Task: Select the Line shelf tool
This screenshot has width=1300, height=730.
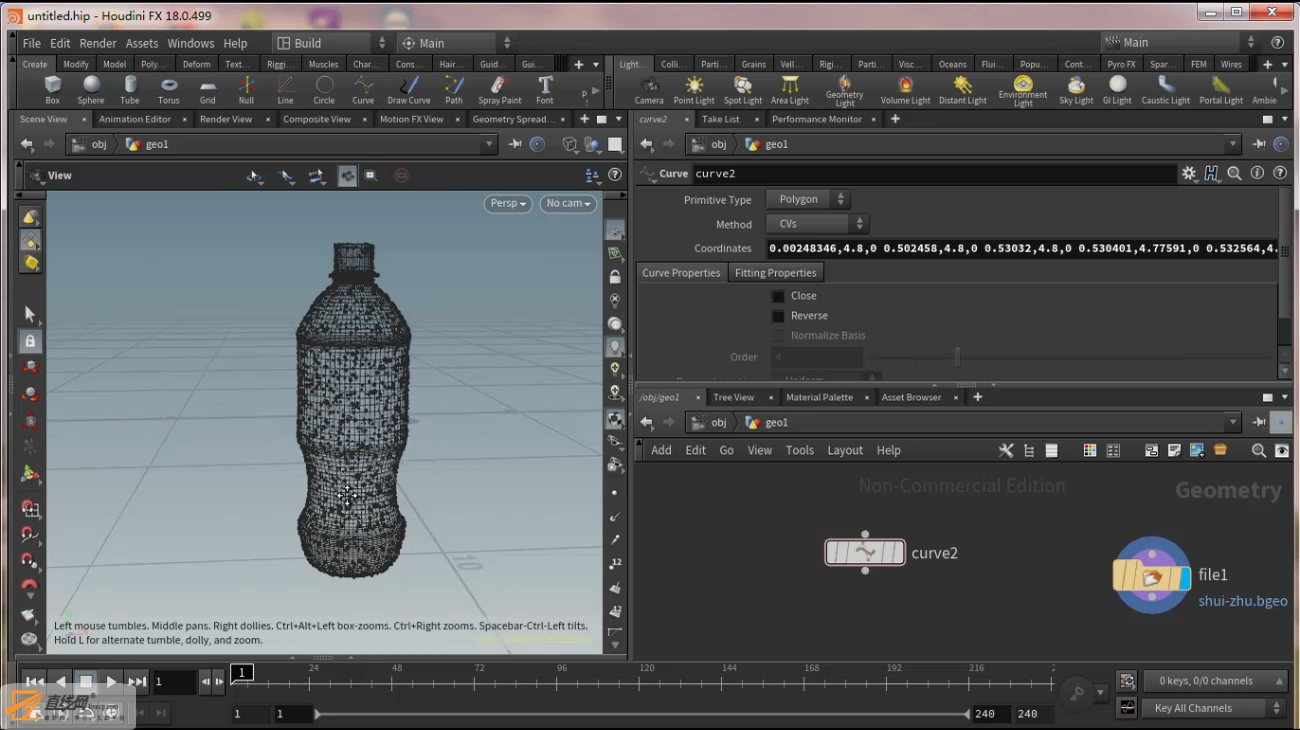Action: (x=285, y=89)
